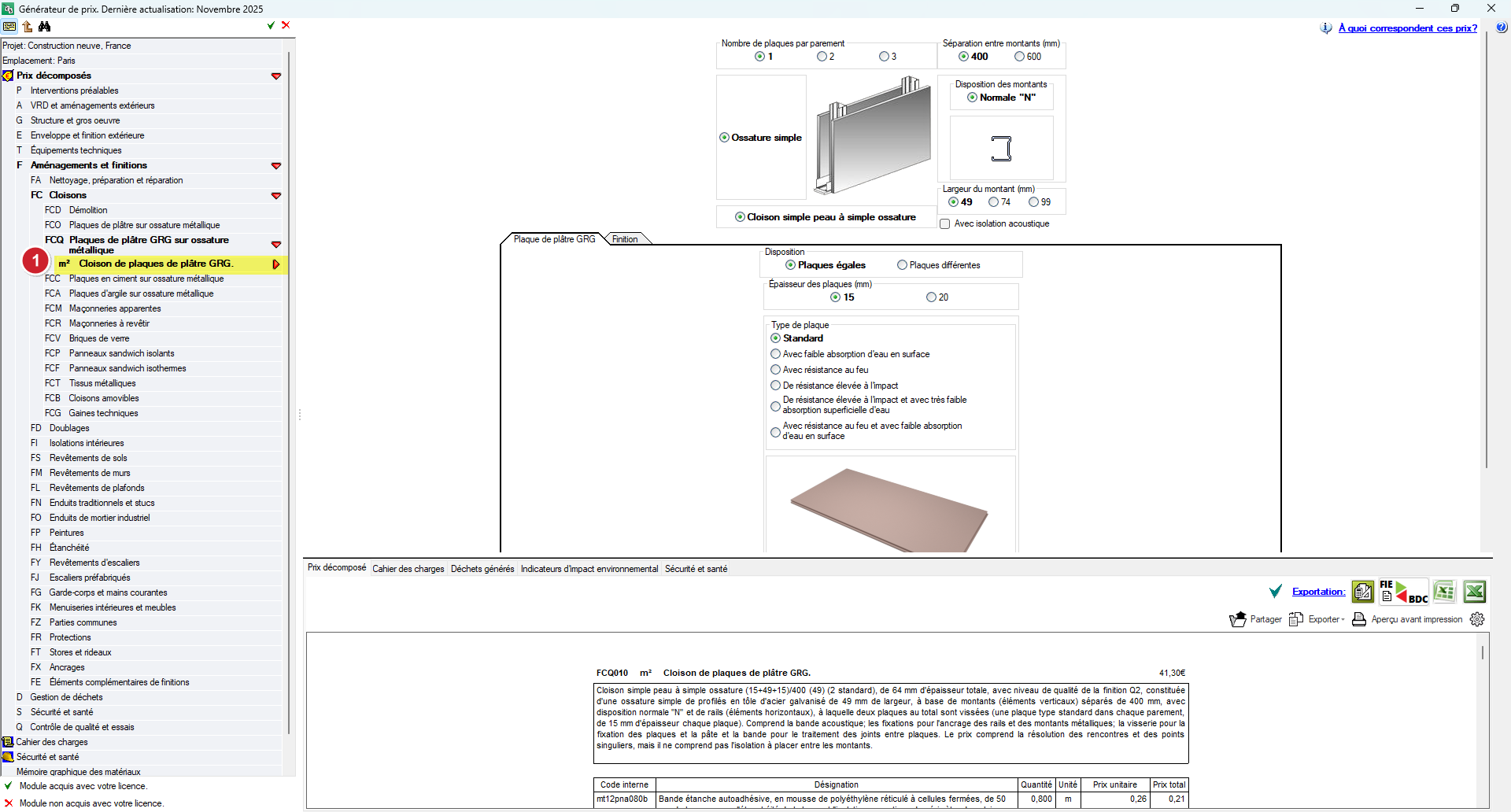This screenshot has width=1511, height=812.
Task: Select De résistance élevée à l'impact option
Action: tap(776, 386)
